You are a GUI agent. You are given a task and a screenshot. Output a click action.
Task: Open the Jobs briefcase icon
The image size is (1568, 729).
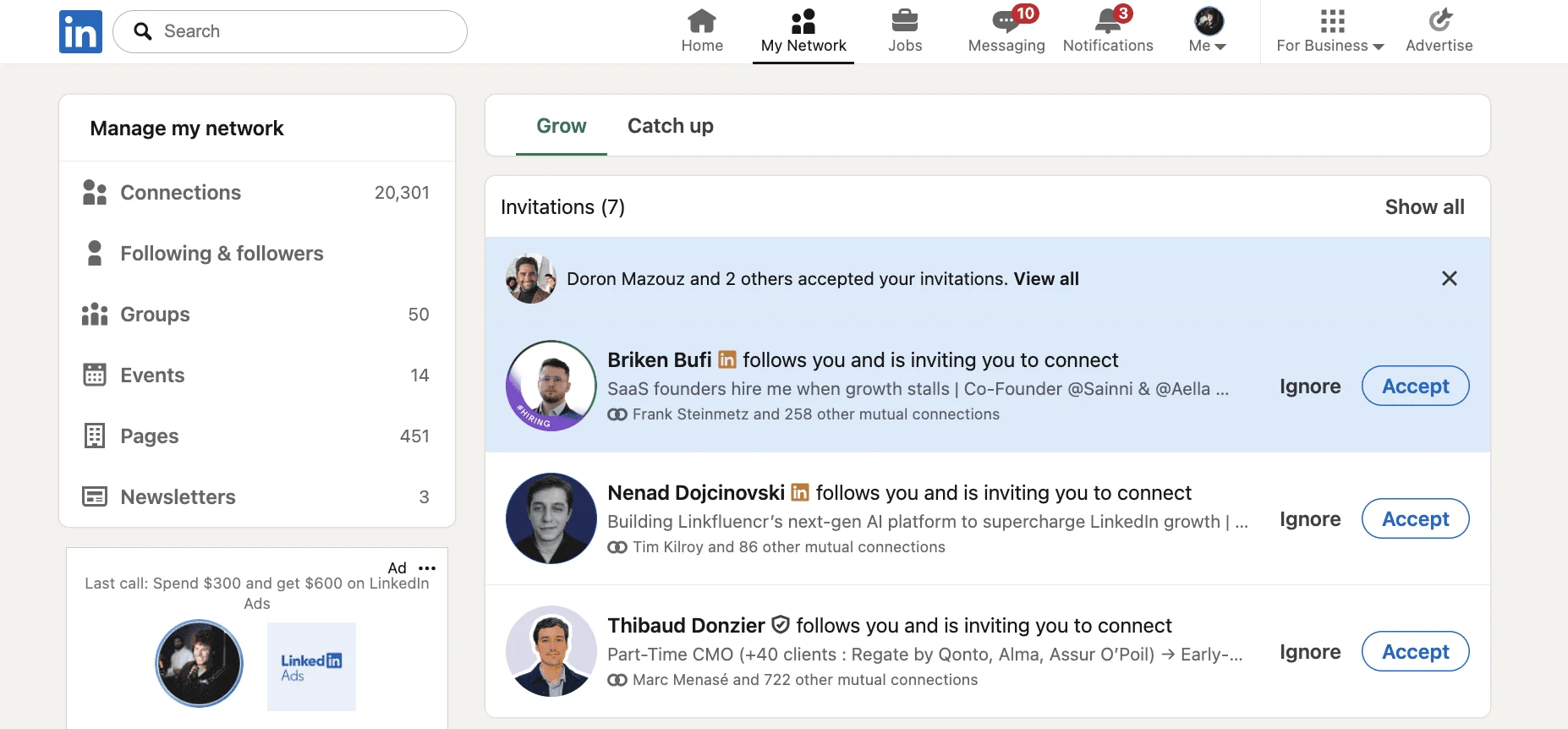904,21
